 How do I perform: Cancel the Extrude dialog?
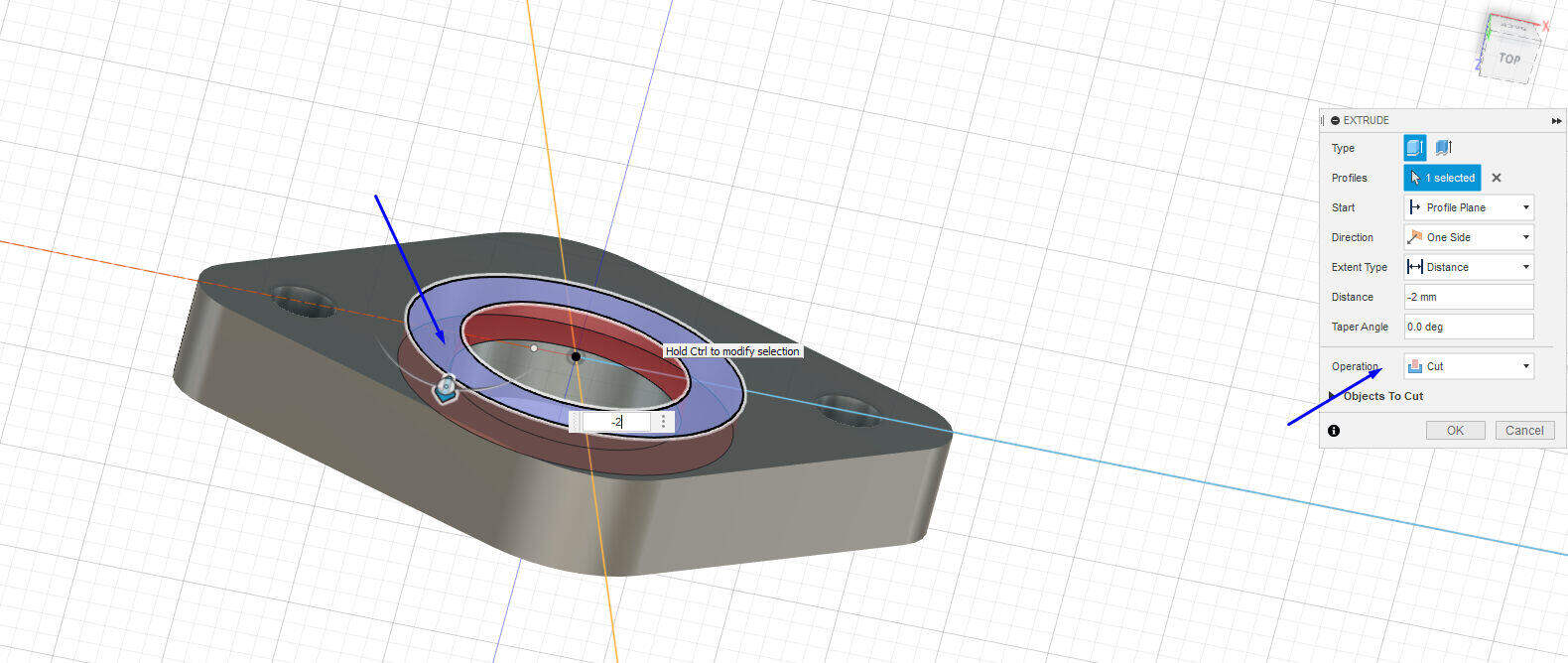1524,430
